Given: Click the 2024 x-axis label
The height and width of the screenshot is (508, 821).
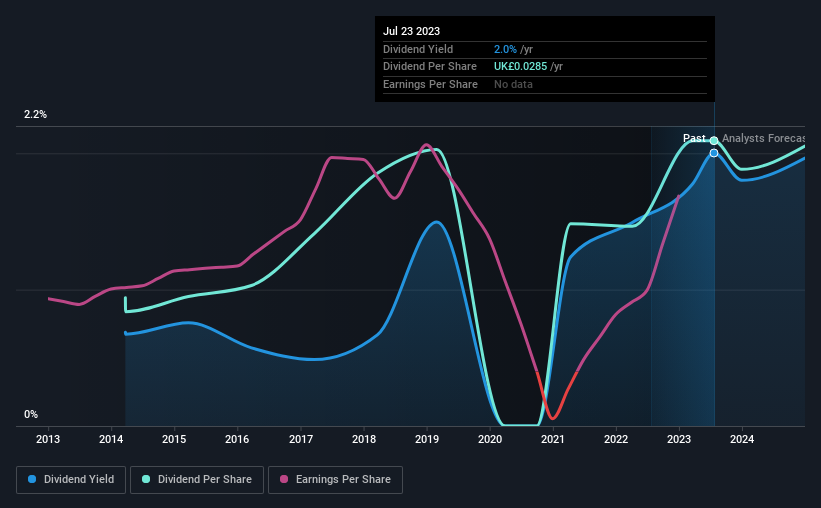Looking at the screenshot, I should (x=742, y=439).
